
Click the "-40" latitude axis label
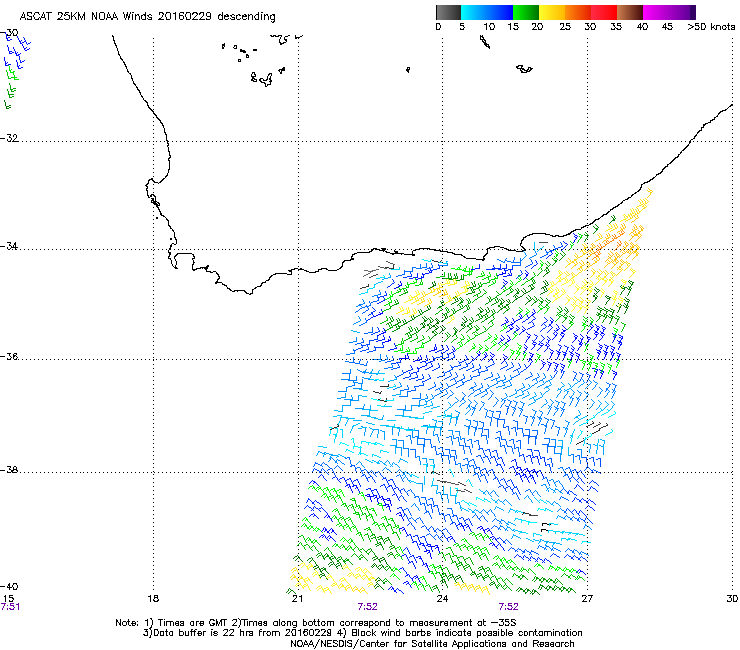click(10, 586)
